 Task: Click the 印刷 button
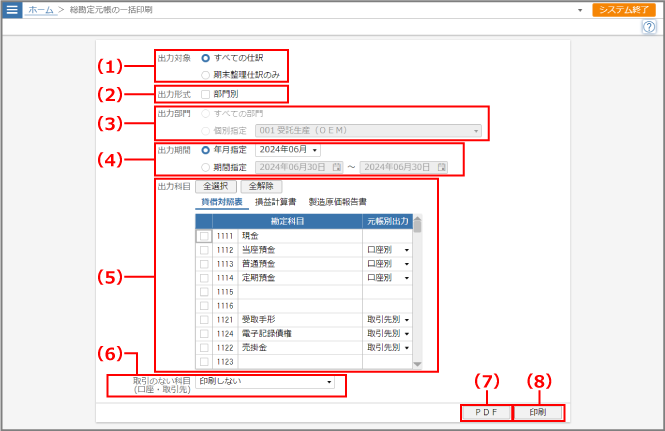538,412
